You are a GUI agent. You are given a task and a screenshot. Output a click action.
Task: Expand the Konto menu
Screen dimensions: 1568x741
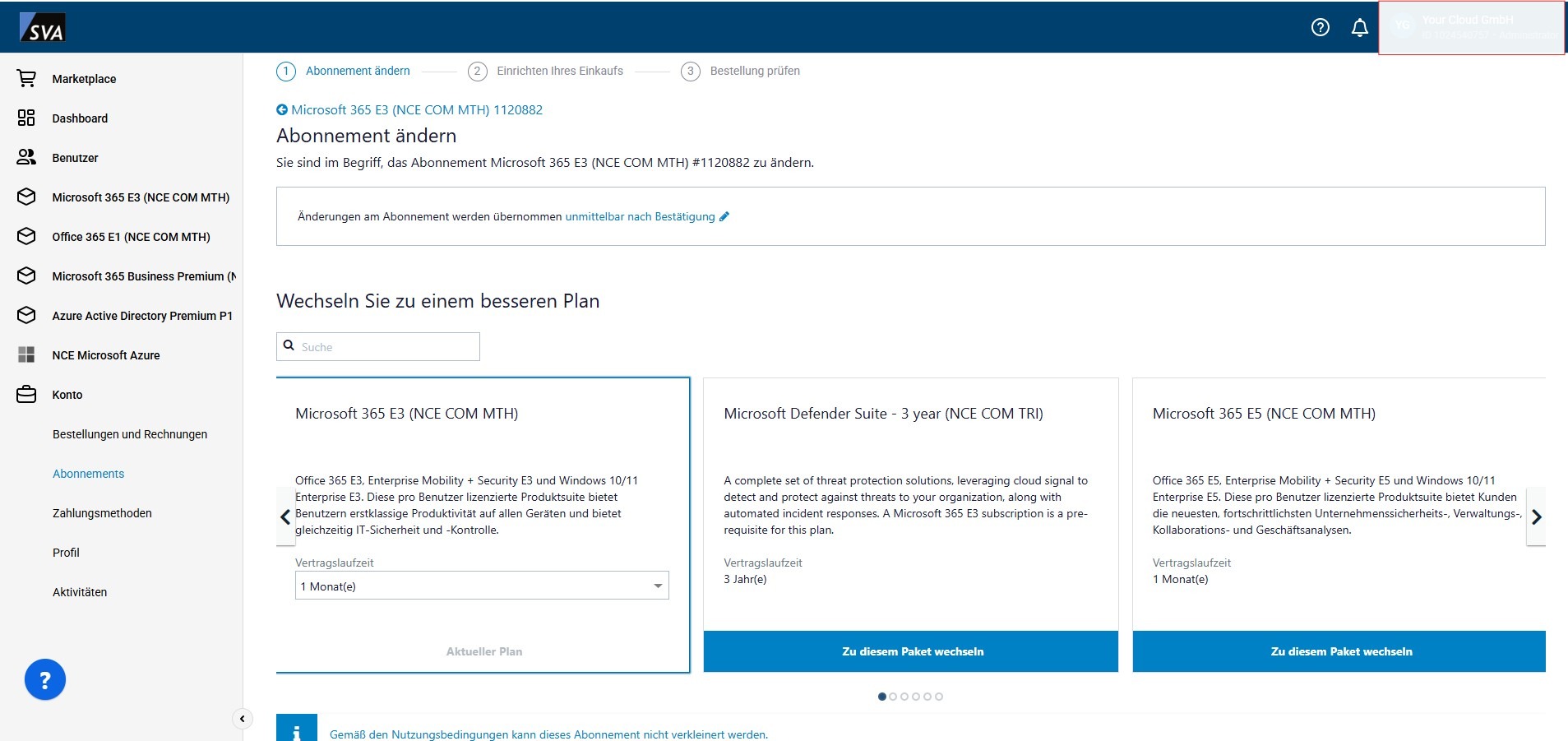[x=67, y=395]
